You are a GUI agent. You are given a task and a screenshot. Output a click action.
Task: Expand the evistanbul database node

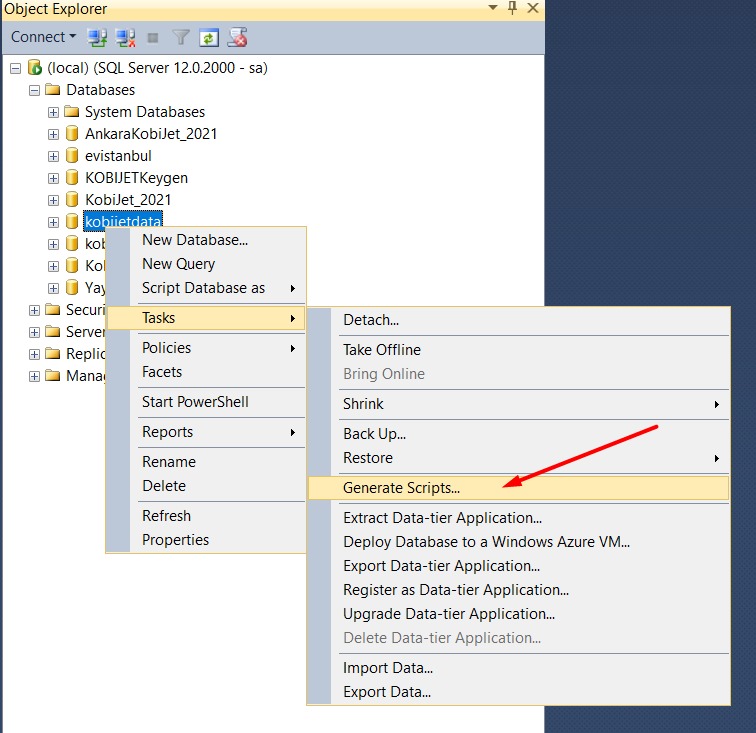54,156
